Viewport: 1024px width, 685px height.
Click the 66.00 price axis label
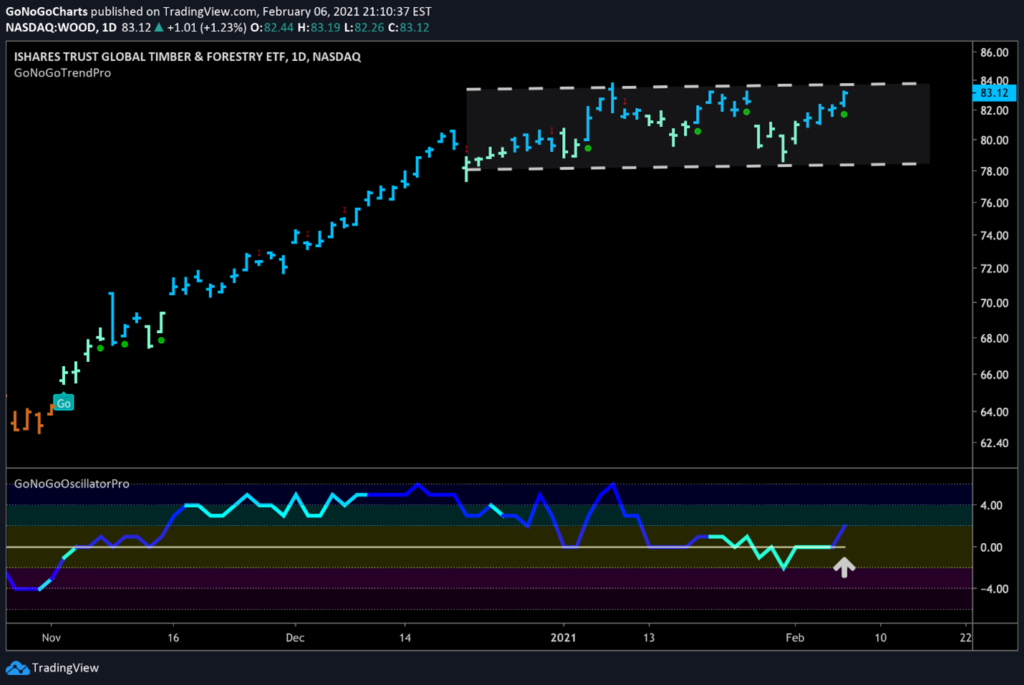(x=994, y=375)
